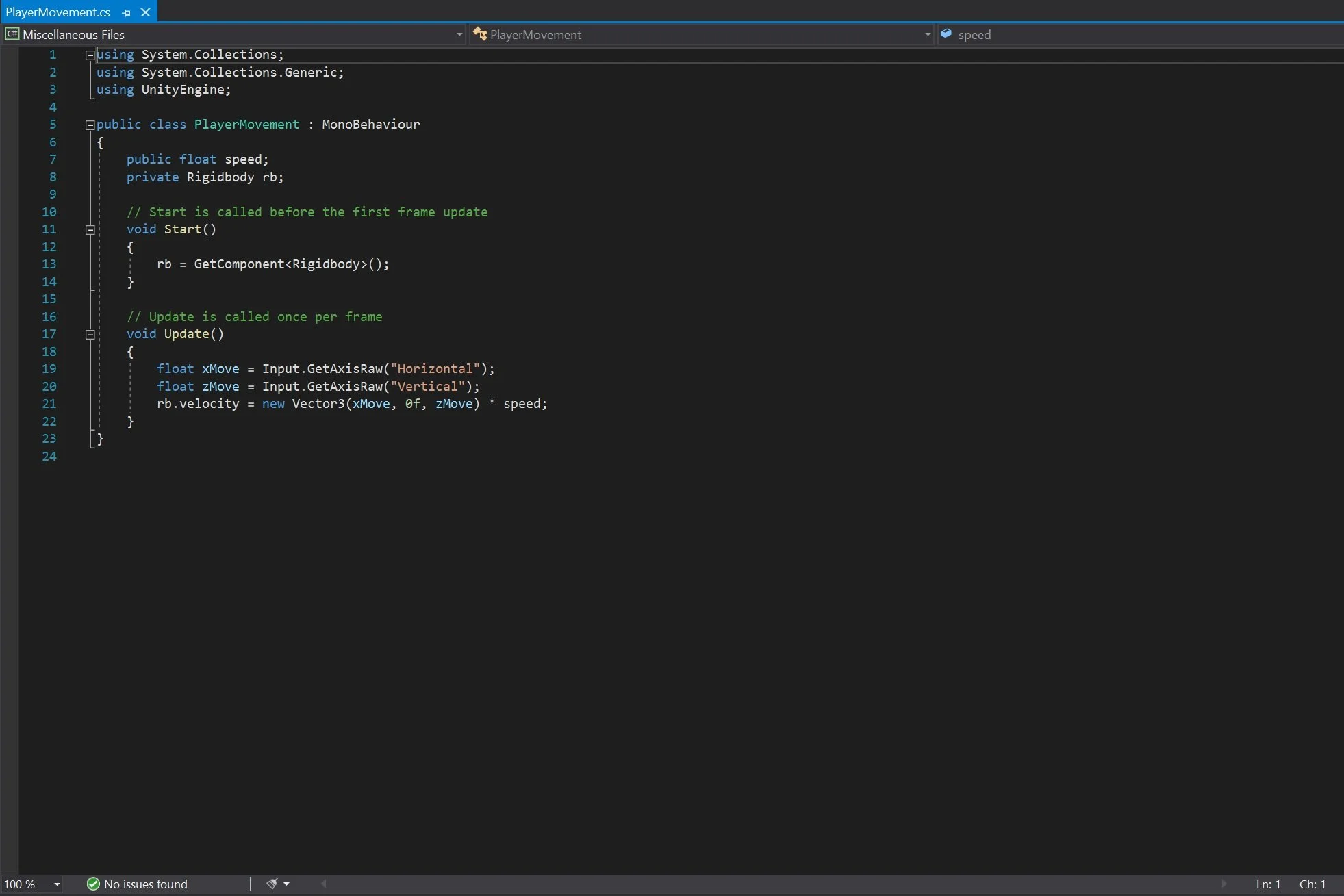
Task: Click the No issues found status text
Action: pyautogui.click(x=145, y=884)
